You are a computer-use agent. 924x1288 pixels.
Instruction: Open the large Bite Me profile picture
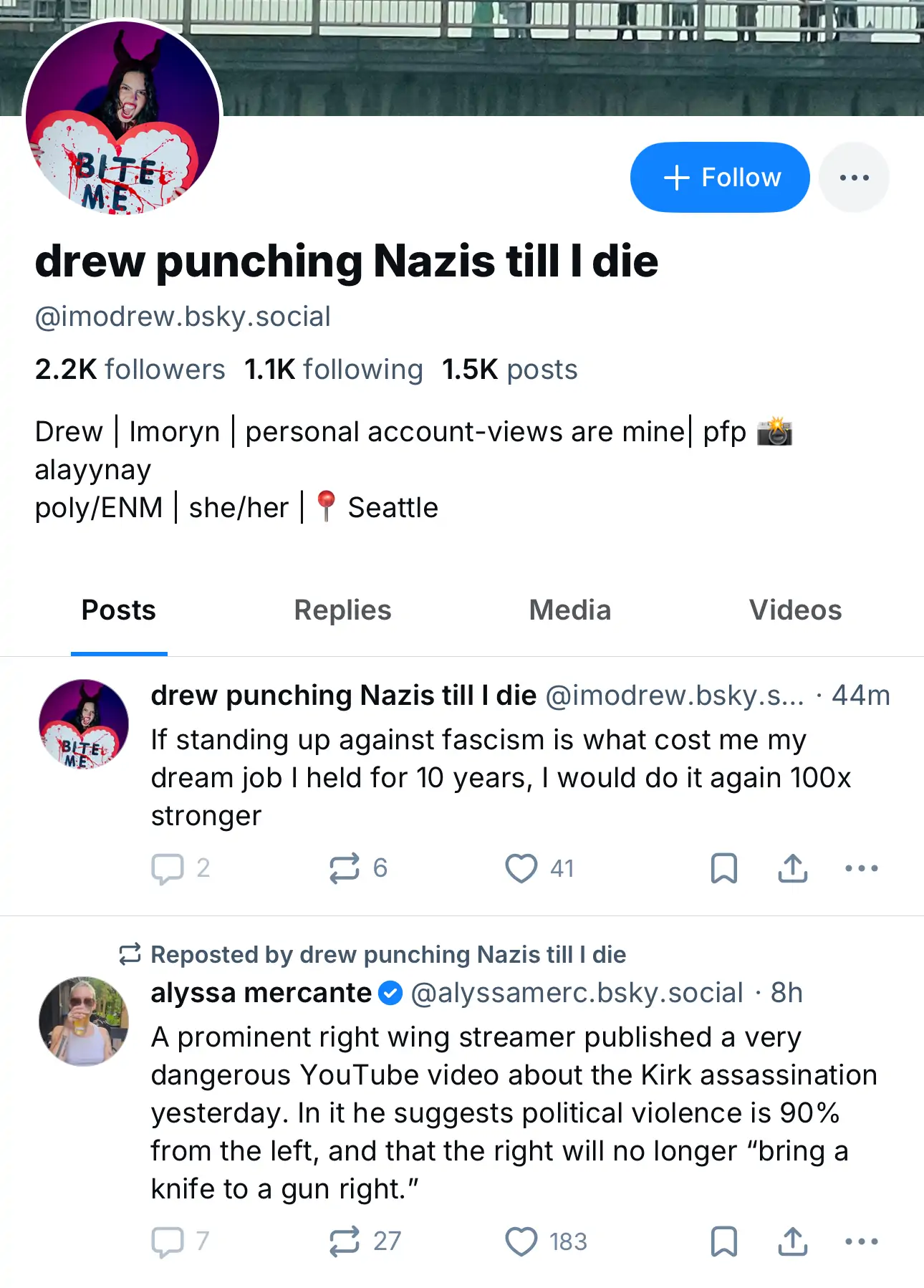click(122, 117)
